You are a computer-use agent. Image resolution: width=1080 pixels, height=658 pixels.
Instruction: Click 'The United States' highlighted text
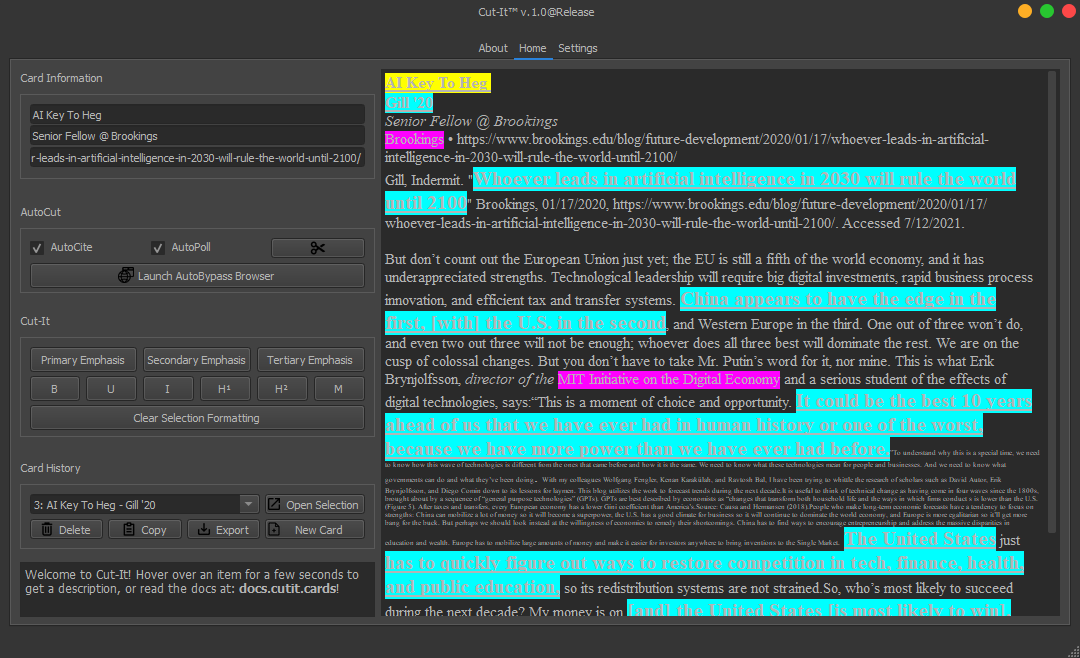pos(920,539)
